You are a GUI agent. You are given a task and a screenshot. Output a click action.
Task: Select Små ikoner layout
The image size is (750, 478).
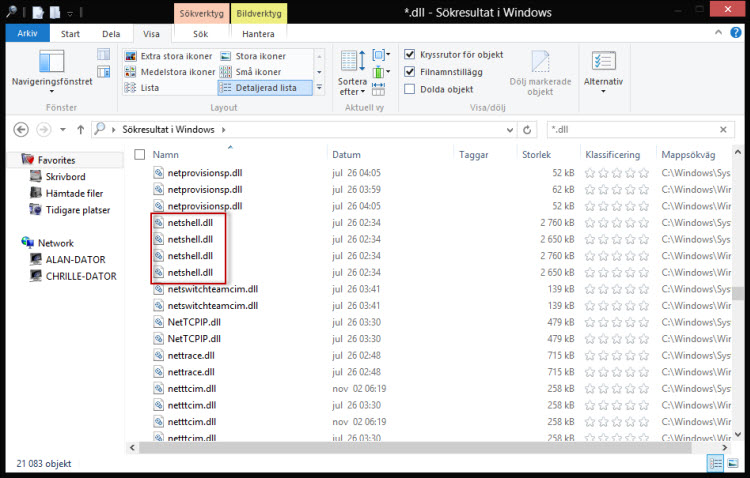(250, 72)
